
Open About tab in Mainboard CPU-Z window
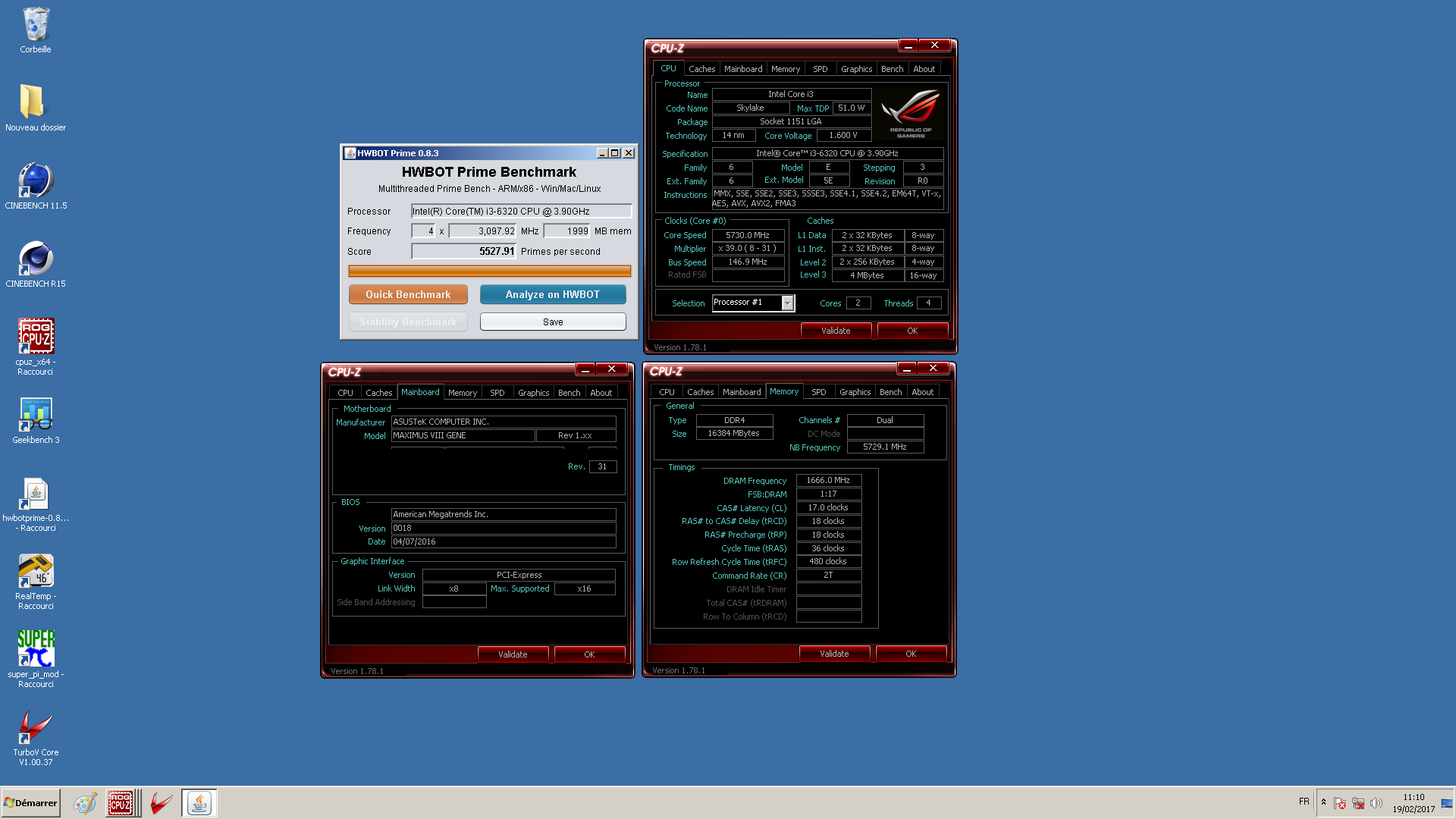[601, 393]
